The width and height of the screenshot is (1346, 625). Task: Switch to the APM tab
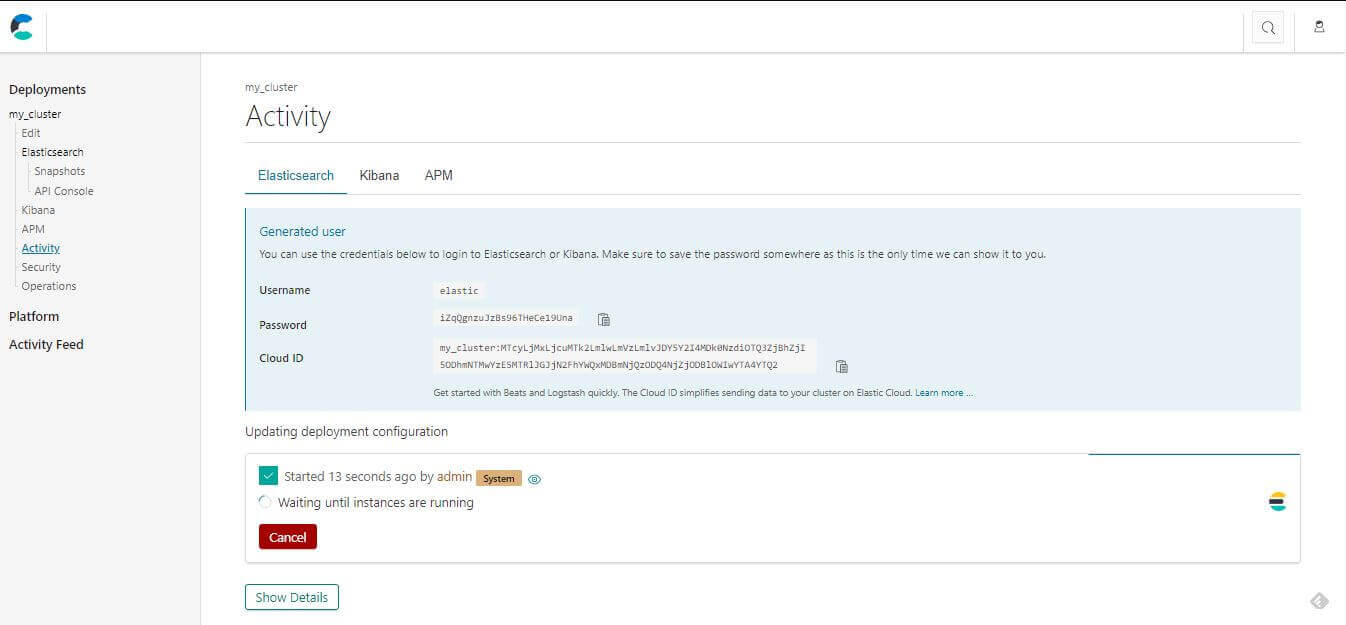tap(438, 175)
